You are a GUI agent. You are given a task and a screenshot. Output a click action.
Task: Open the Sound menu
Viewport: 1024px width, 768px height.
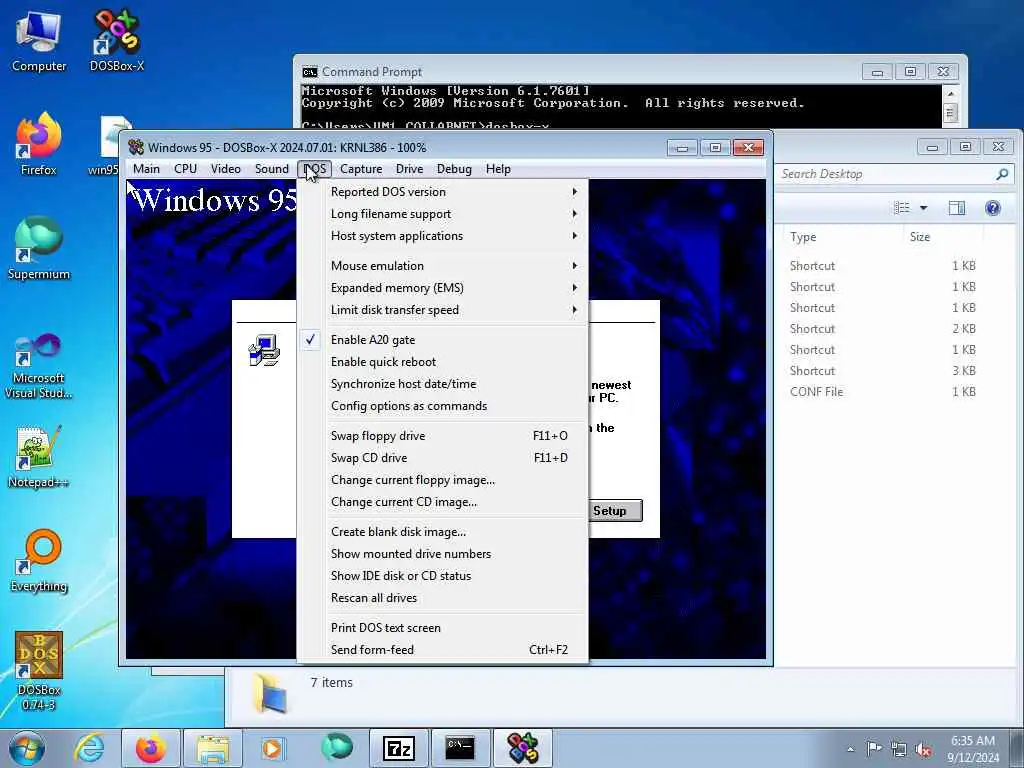[x=272, y=169]
